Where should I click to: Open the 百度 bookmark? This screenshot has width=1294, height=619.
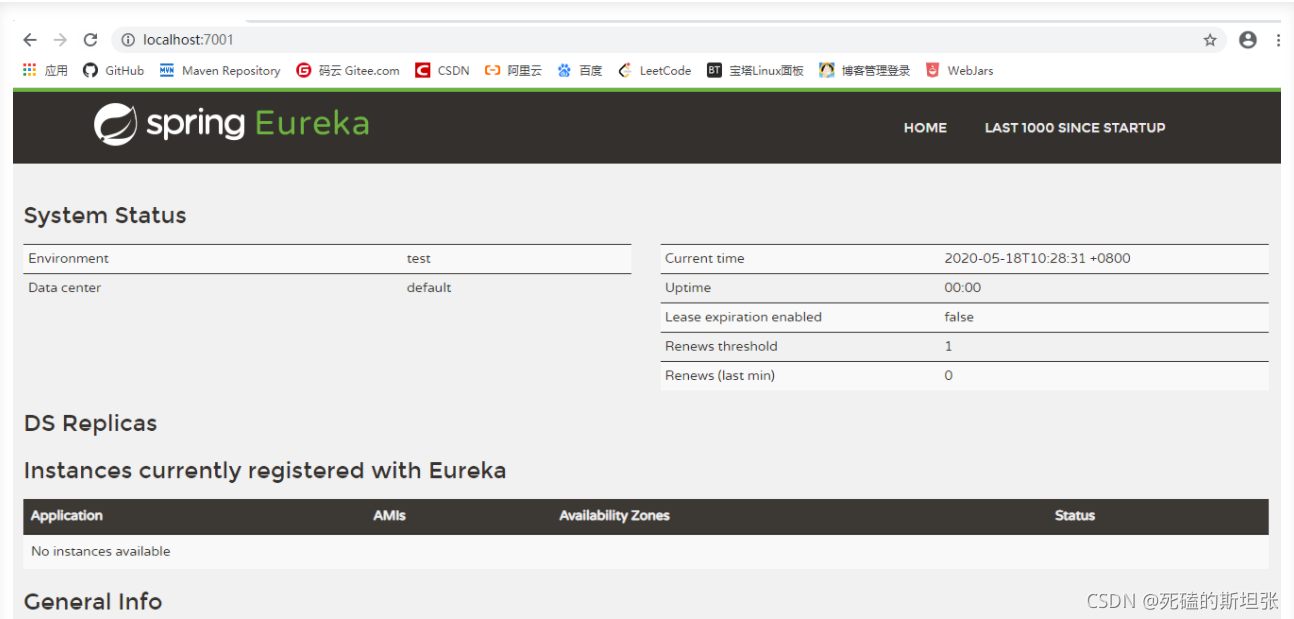click(580, 70)
